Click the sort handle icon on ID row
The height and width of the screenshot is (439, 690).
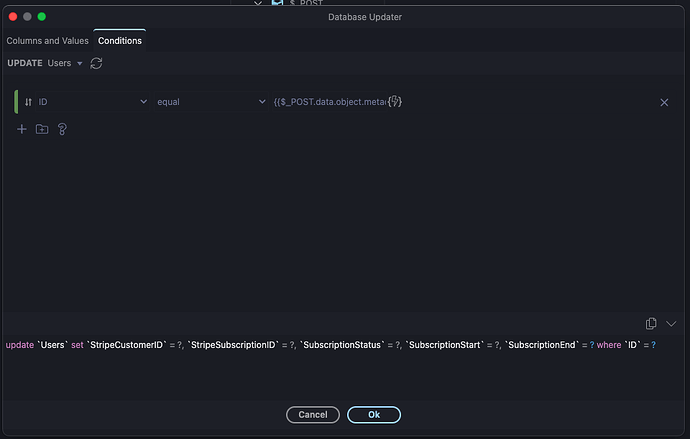click(x=28, y=102)
